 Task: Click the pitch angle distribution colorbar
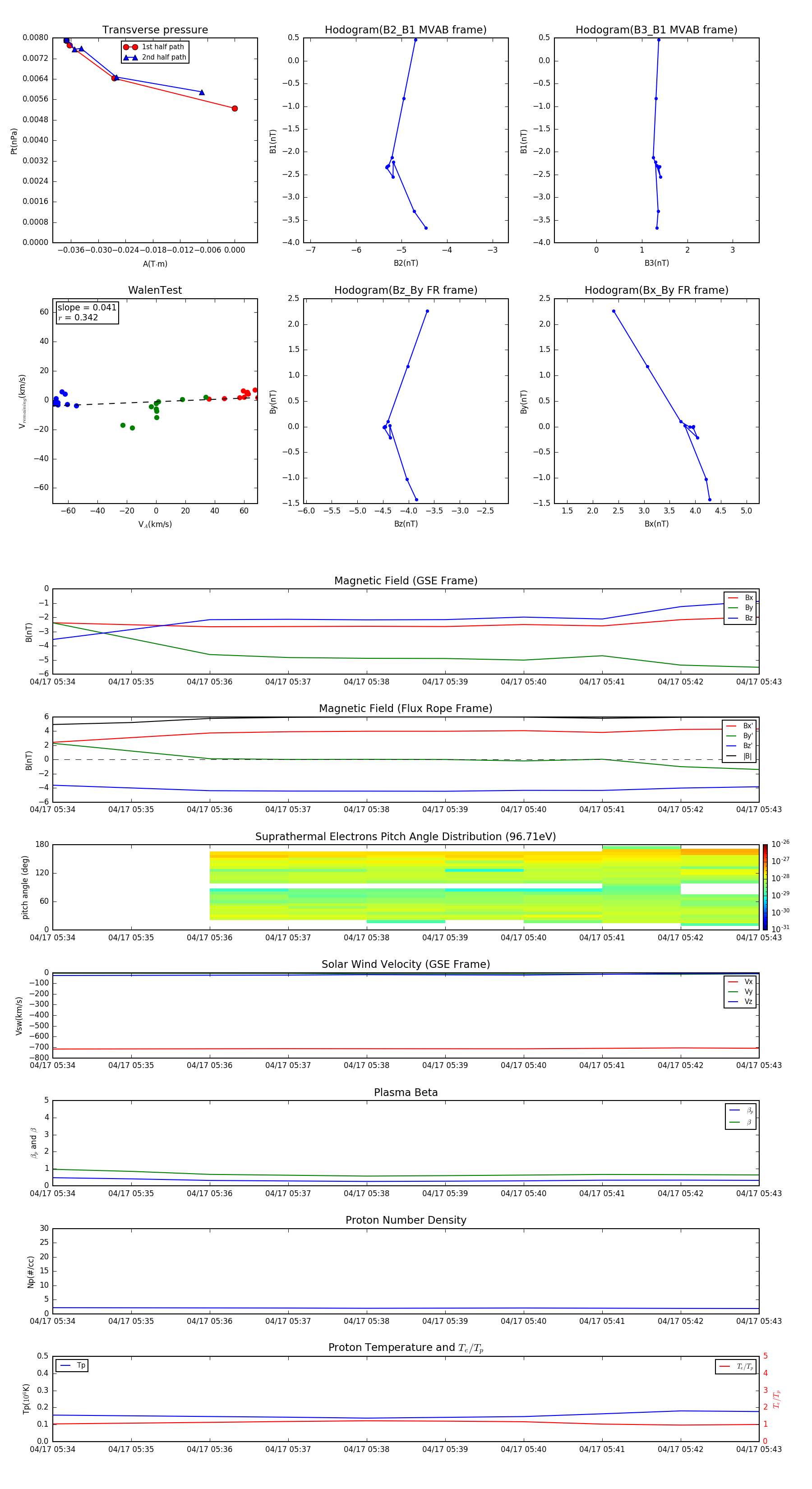[x=765, y=887]
